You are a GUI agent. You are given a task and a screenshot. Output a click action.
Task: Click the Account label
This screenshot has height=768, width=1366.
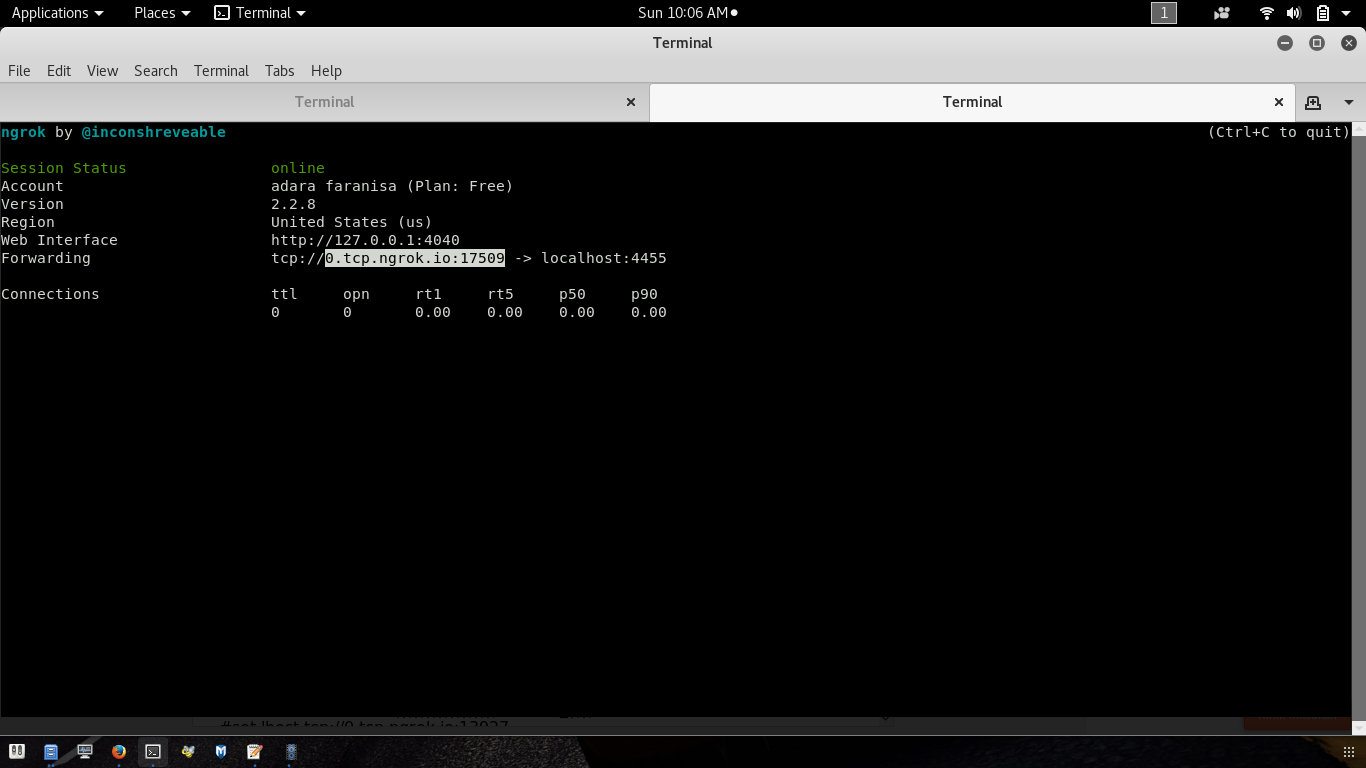click(x=32, y=186)
